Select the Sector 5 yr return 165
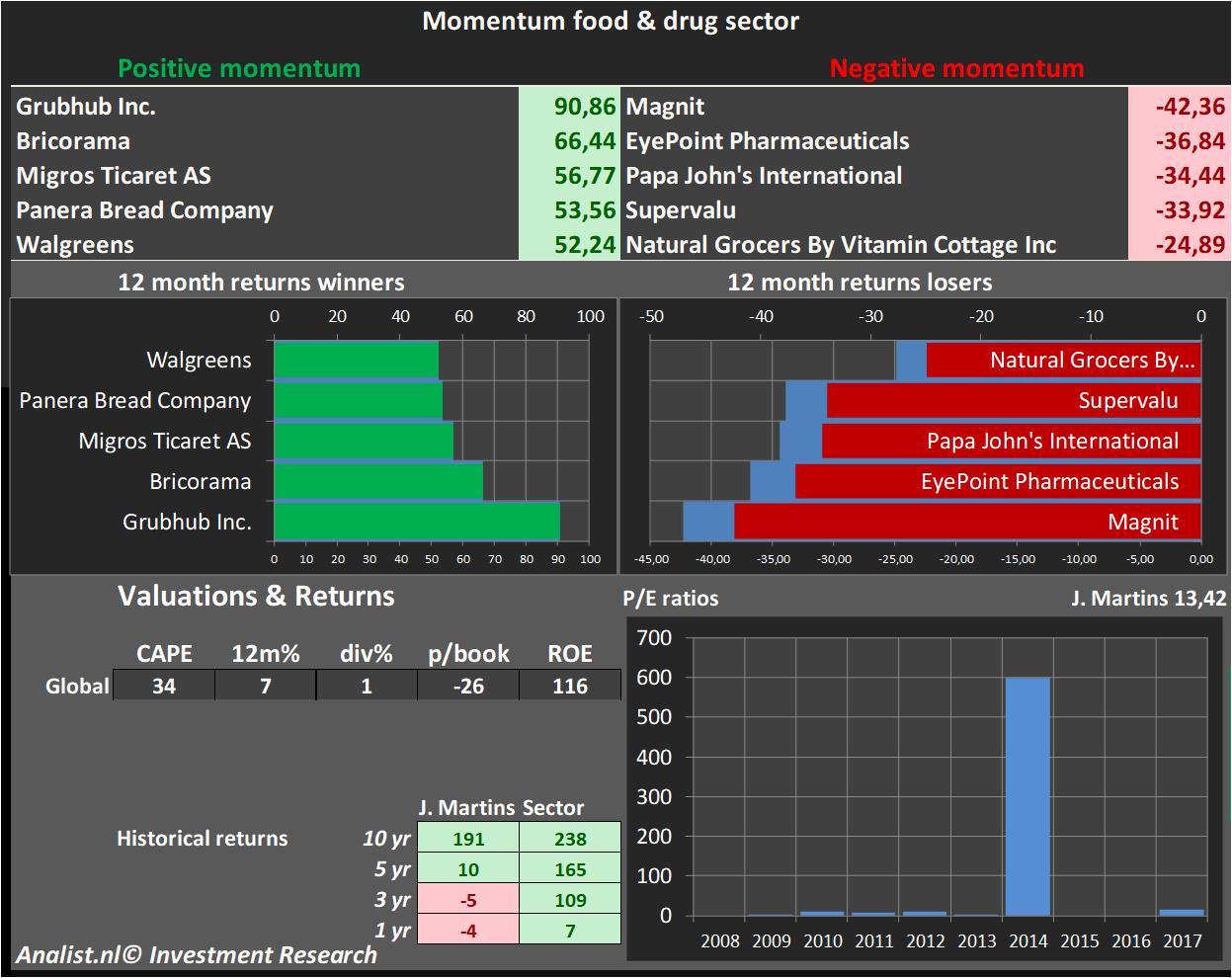1232x978 pixels. [570, 869]
